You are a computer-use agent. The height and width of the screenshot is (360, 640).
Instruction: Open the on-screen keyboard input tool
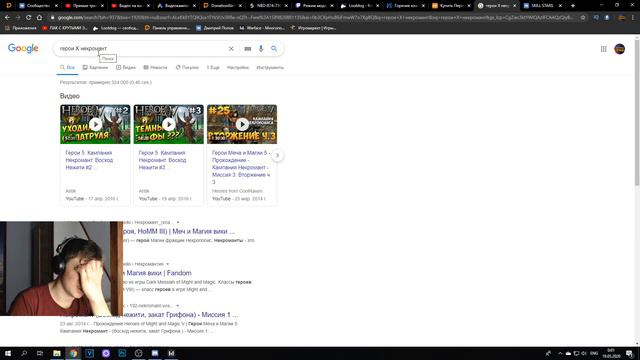click(248, 49)
